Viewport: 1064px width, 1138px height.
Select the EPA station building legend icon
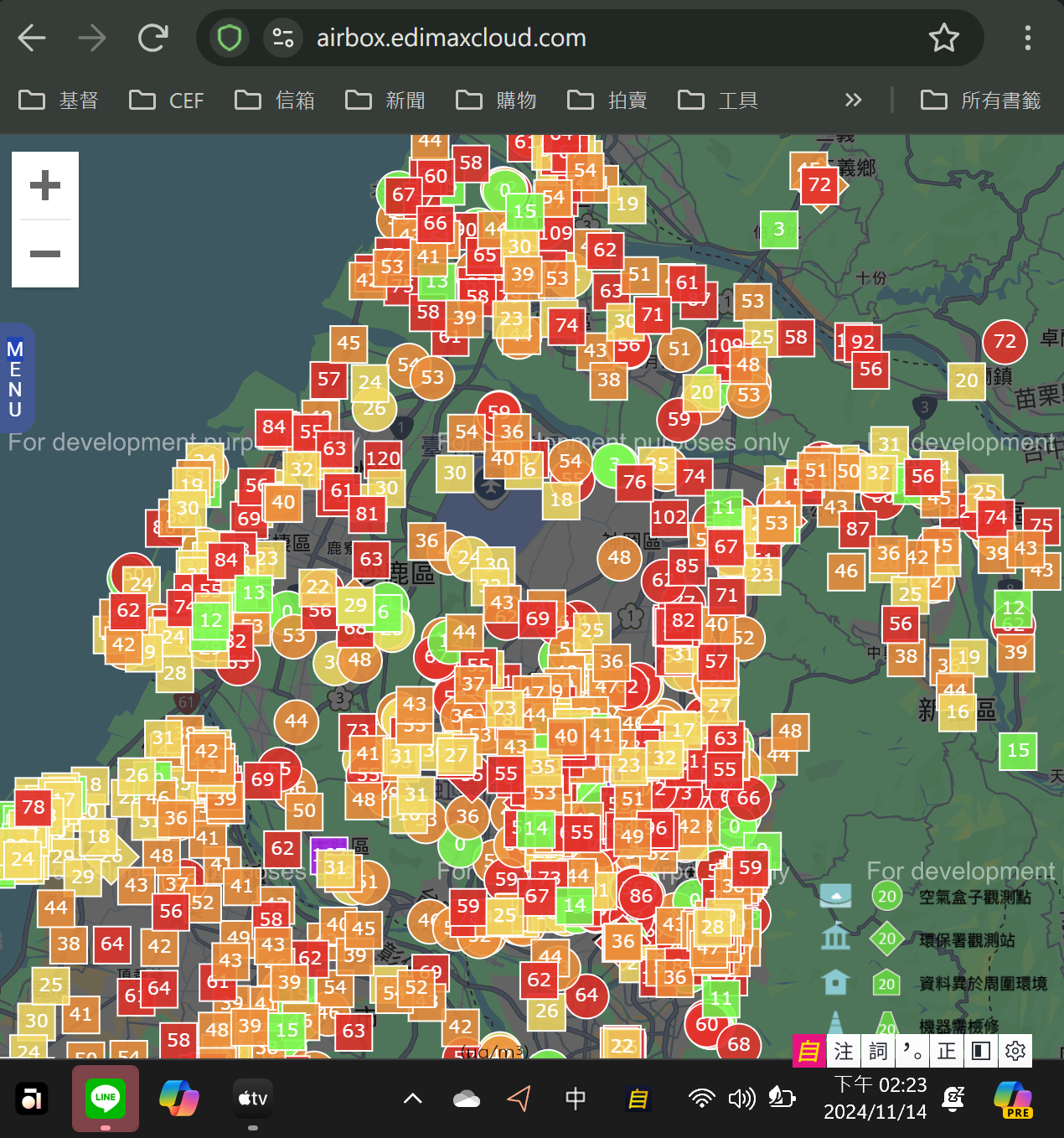[835, 937]
